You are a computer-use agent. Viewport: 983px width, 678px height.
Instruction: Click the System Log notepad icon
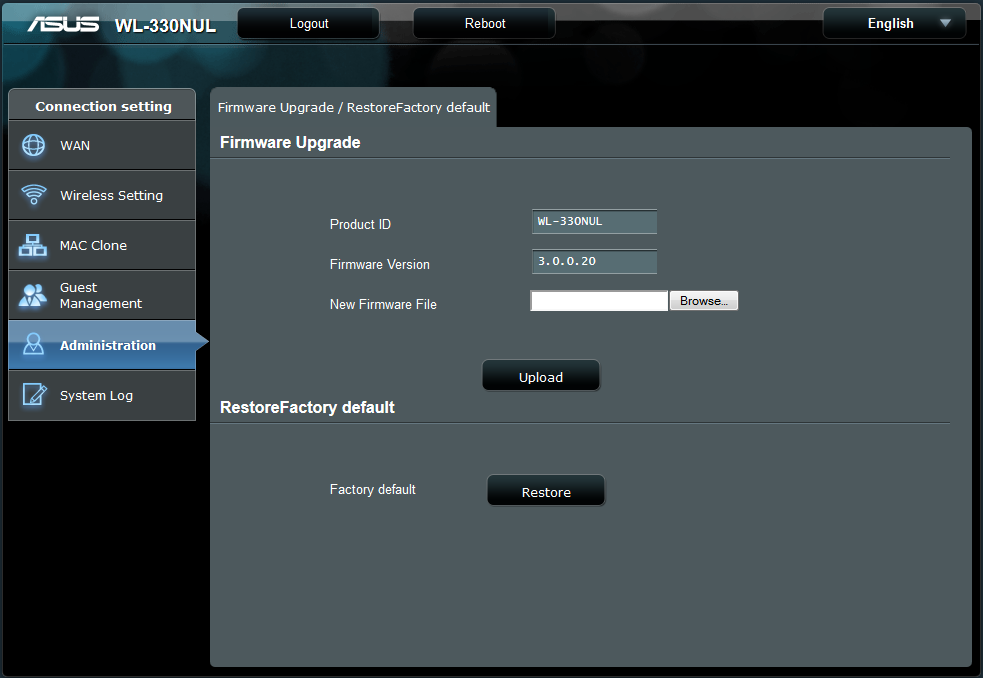point(34,395)
